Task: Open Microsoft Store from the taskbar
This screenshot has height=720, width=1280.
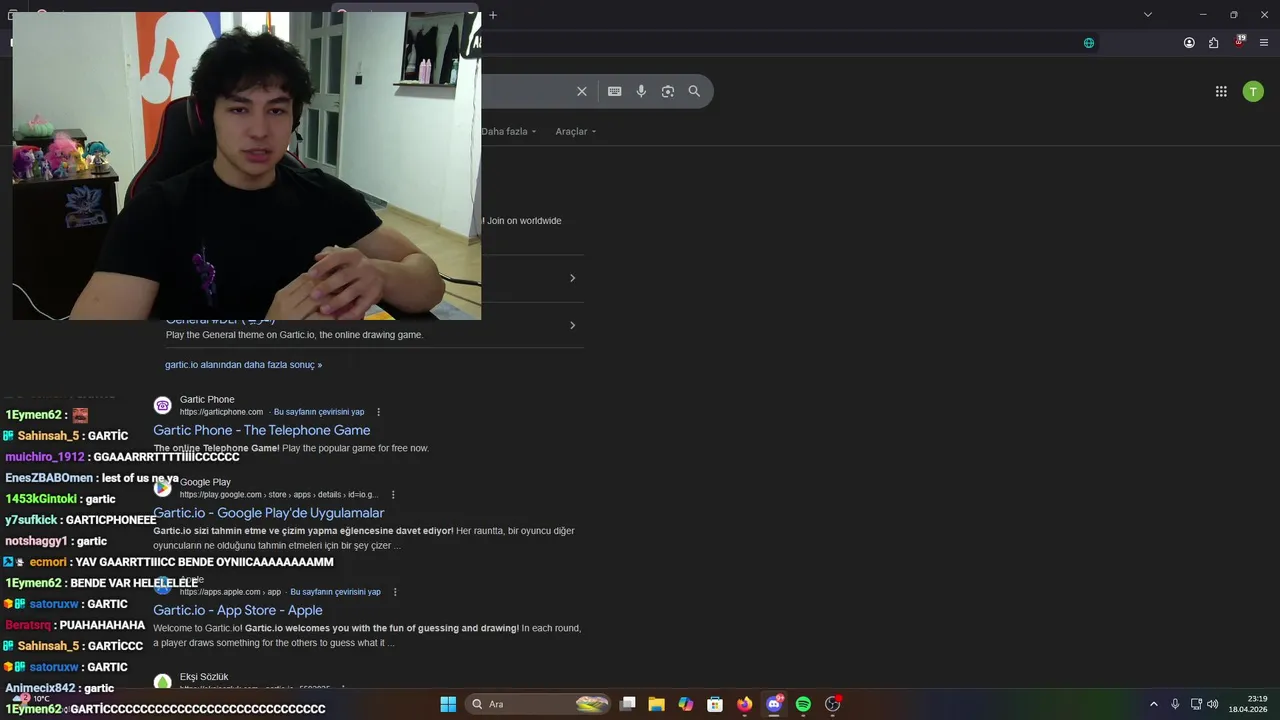Action: point(715,704)
